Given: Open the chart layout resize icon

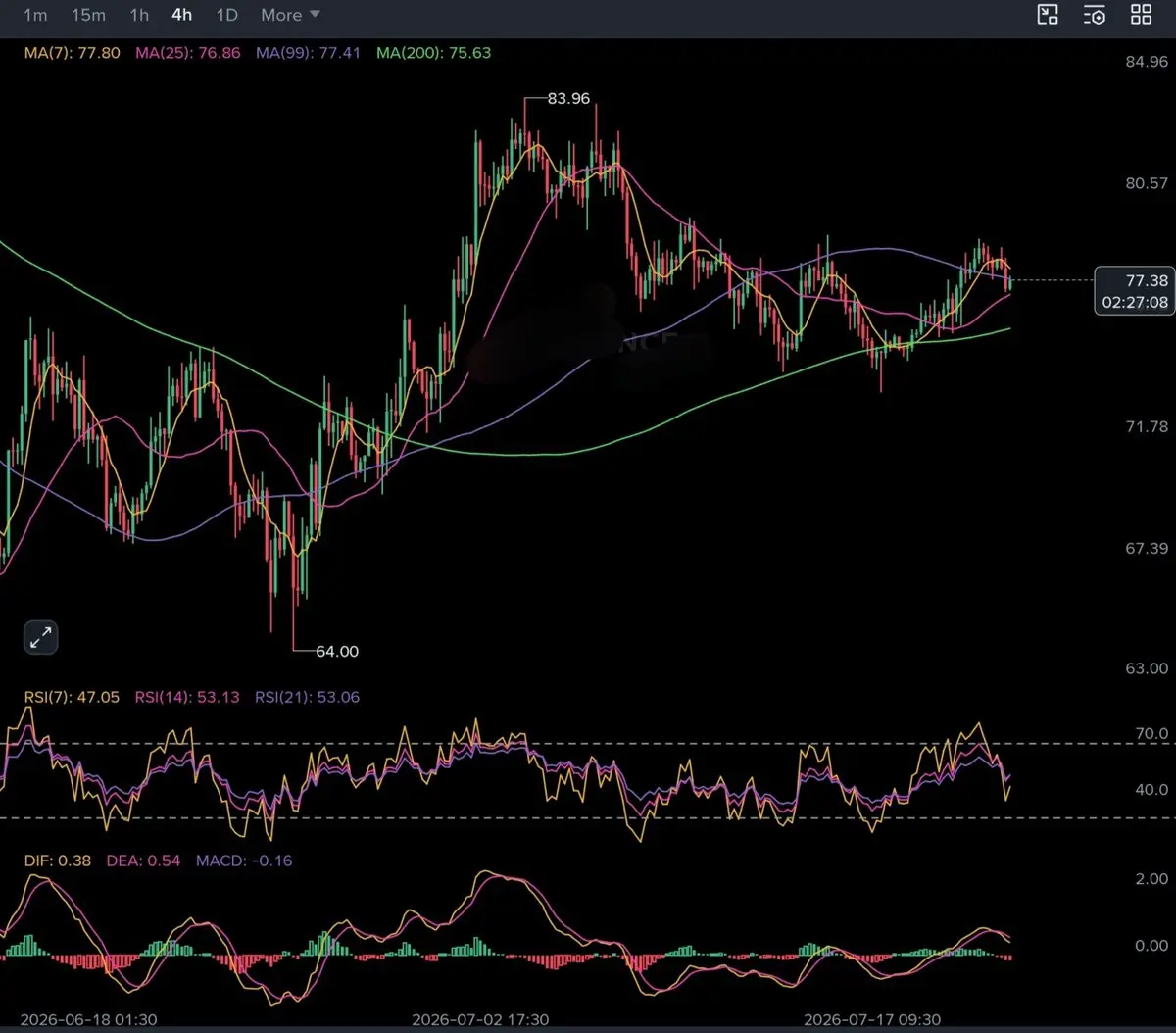Looking at the screenshot, I should 1048,15.
